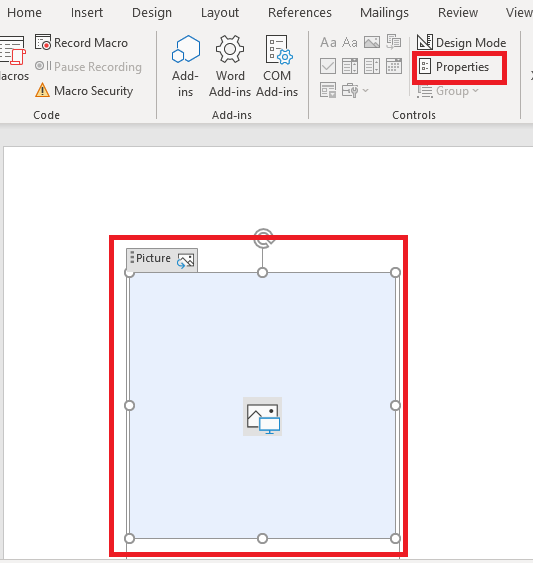533x563 pixels.
Task: Open the Add-ins store button
Action: click(185, 66)
